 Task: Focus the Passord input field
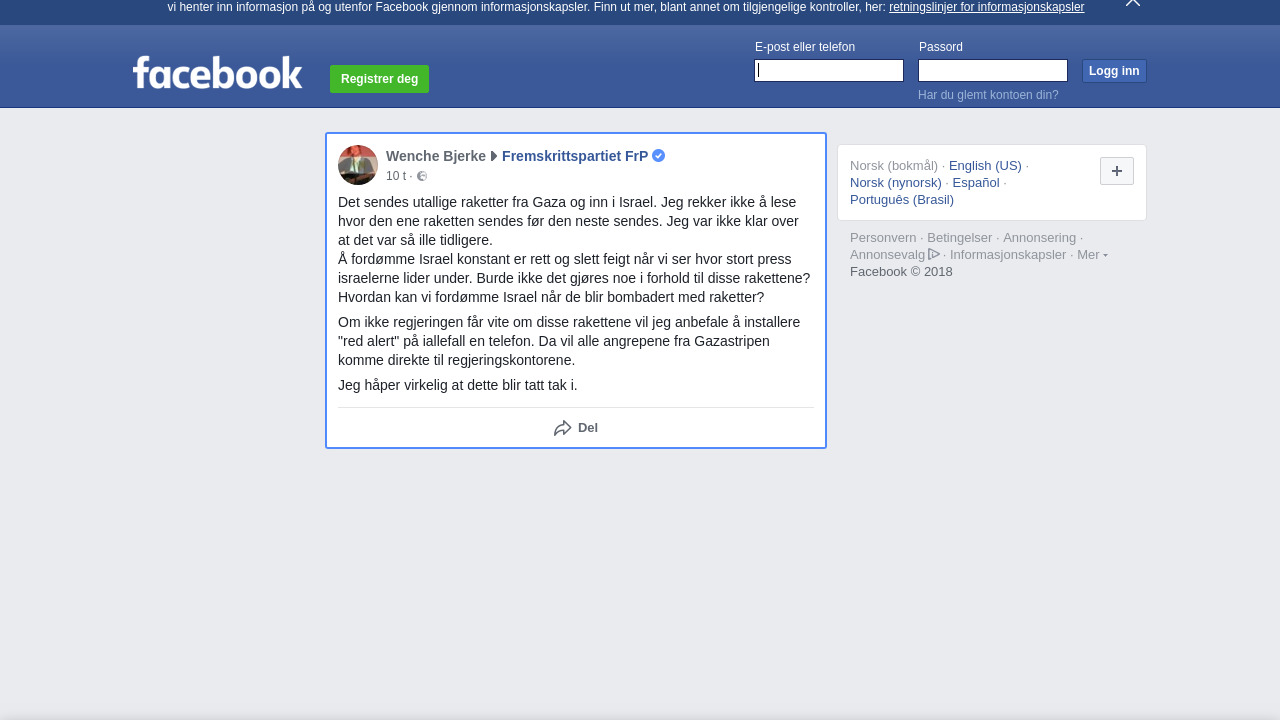click(x=993, y=70)
